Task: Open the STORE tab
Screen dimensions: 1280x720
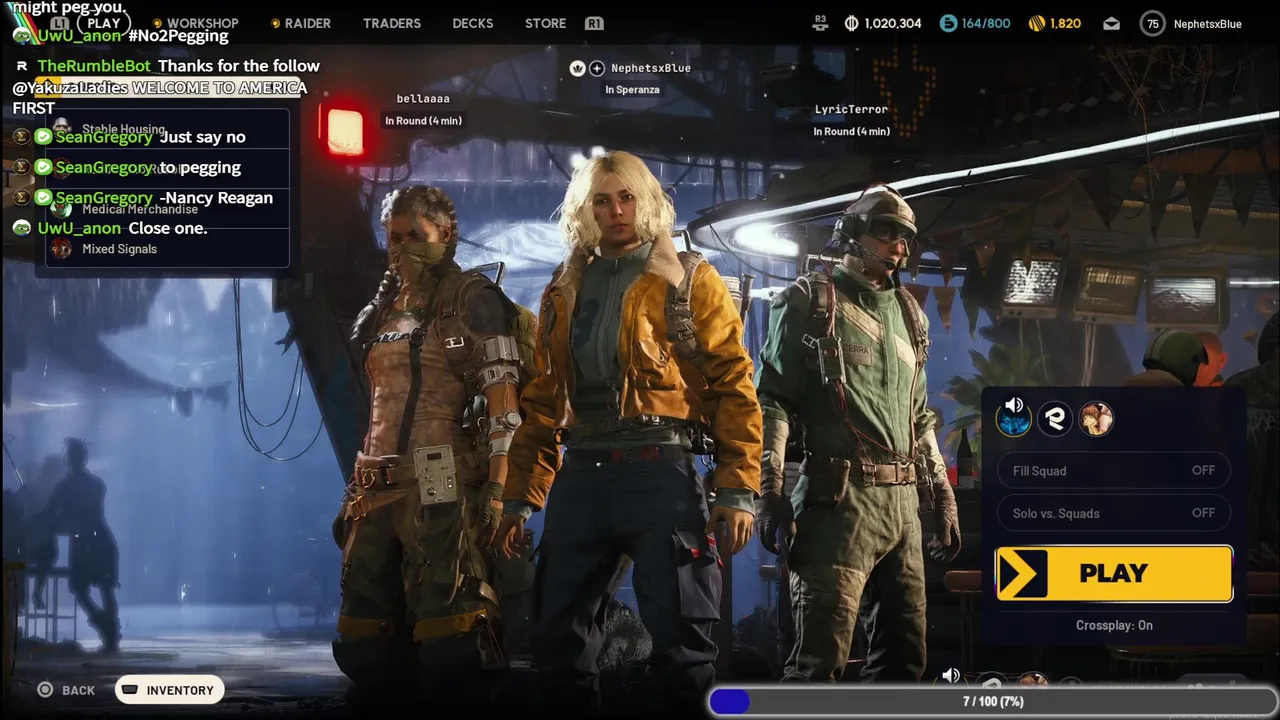Action: click(545, 23)
